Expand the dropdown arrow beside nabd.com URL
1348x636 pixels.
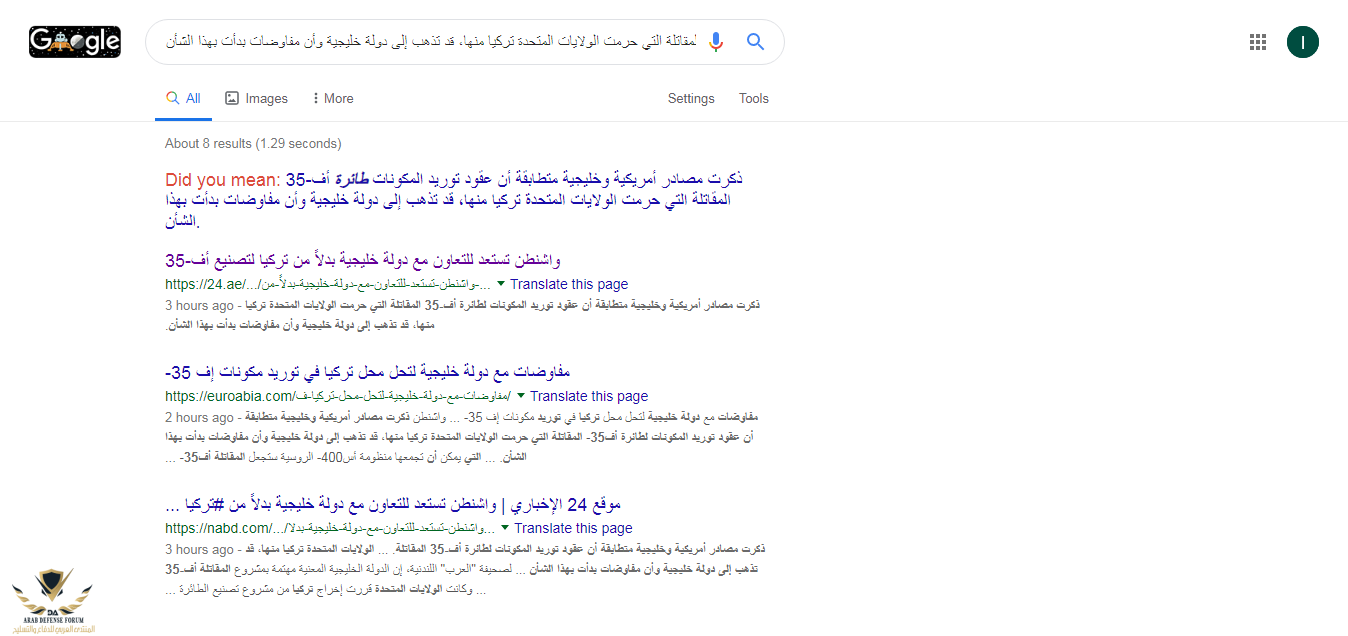tap(505, 528)
